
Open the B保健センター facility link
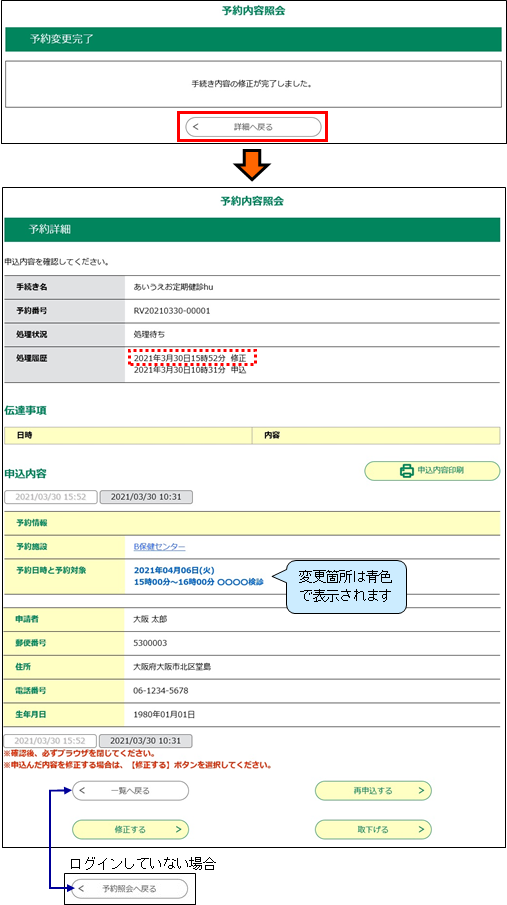[x=159, y=547]
